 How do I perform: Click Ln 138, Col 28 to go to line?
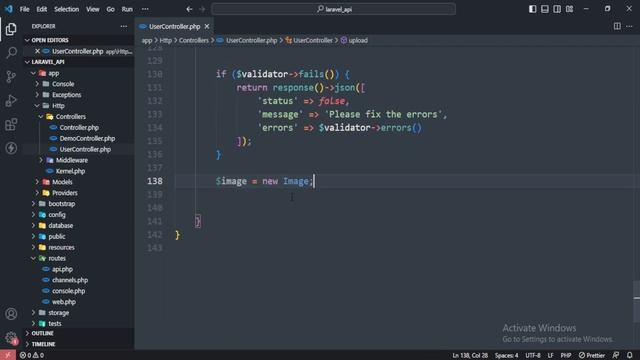(470, 356)
